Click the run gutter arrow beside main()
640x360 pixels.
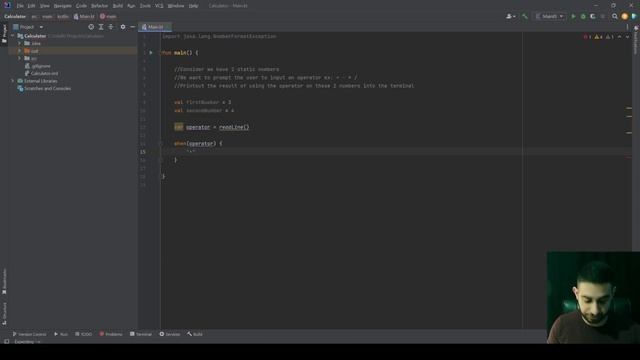click(x=151, y=53)
